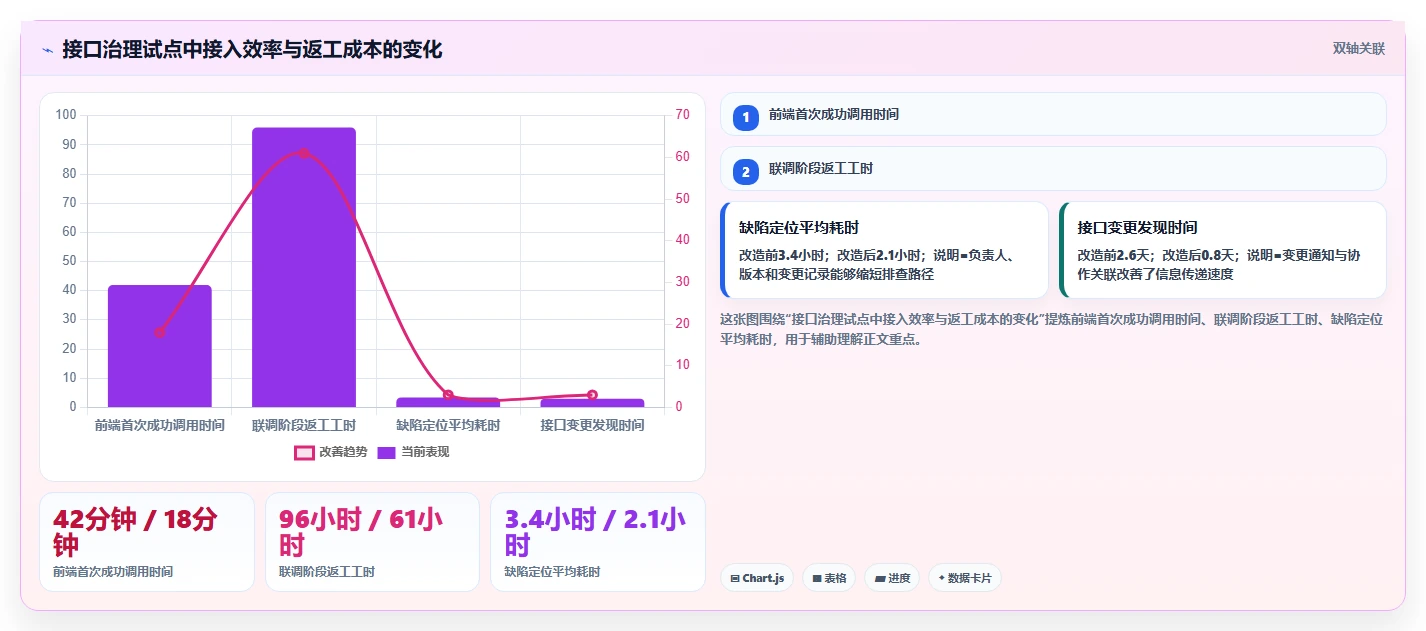This screenshot has height=631, width=1426.
Task: Click the trend line point above 接口变更发现时间
Action: (x=592, y=395)
